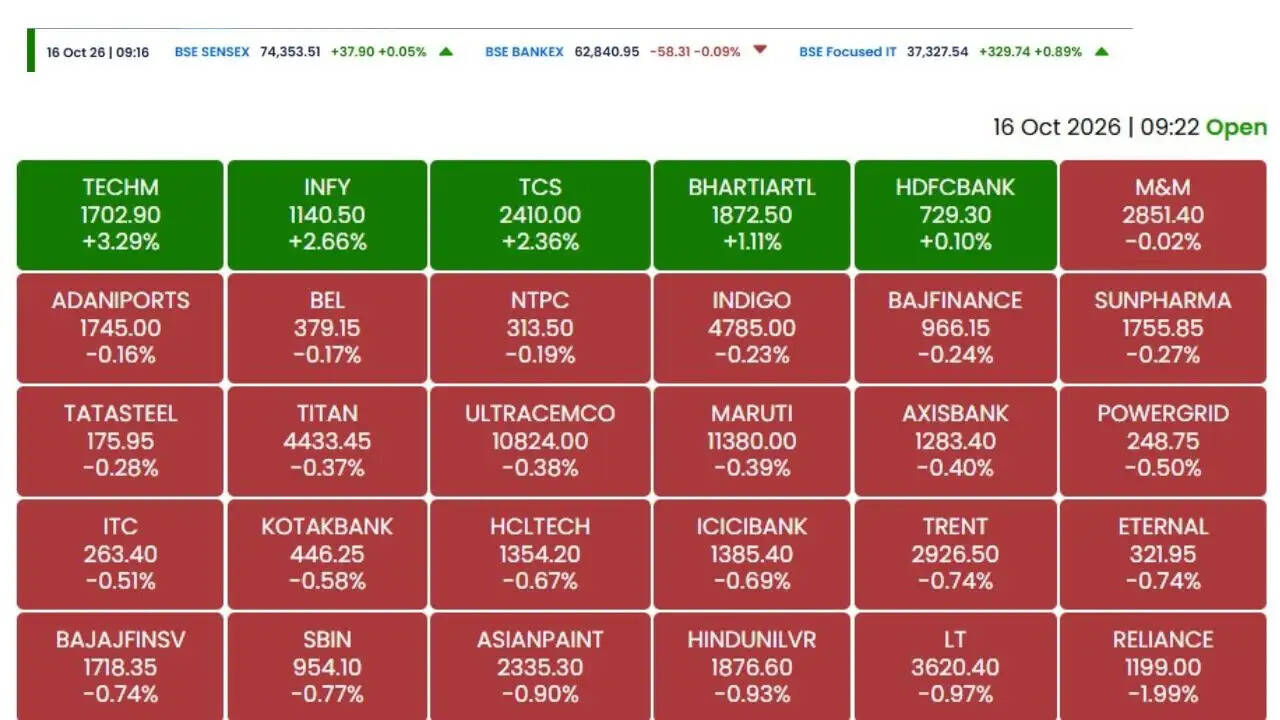1280x720 pixels.
Task: Open the HINDUNILVR tile
Action: (x=752, y=666)
